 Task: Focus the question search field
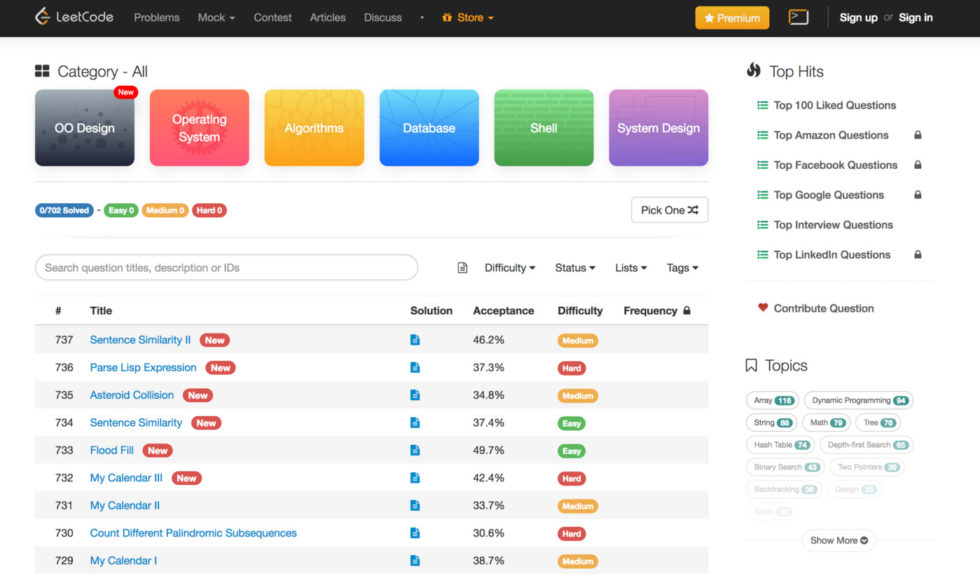[226, 268]
